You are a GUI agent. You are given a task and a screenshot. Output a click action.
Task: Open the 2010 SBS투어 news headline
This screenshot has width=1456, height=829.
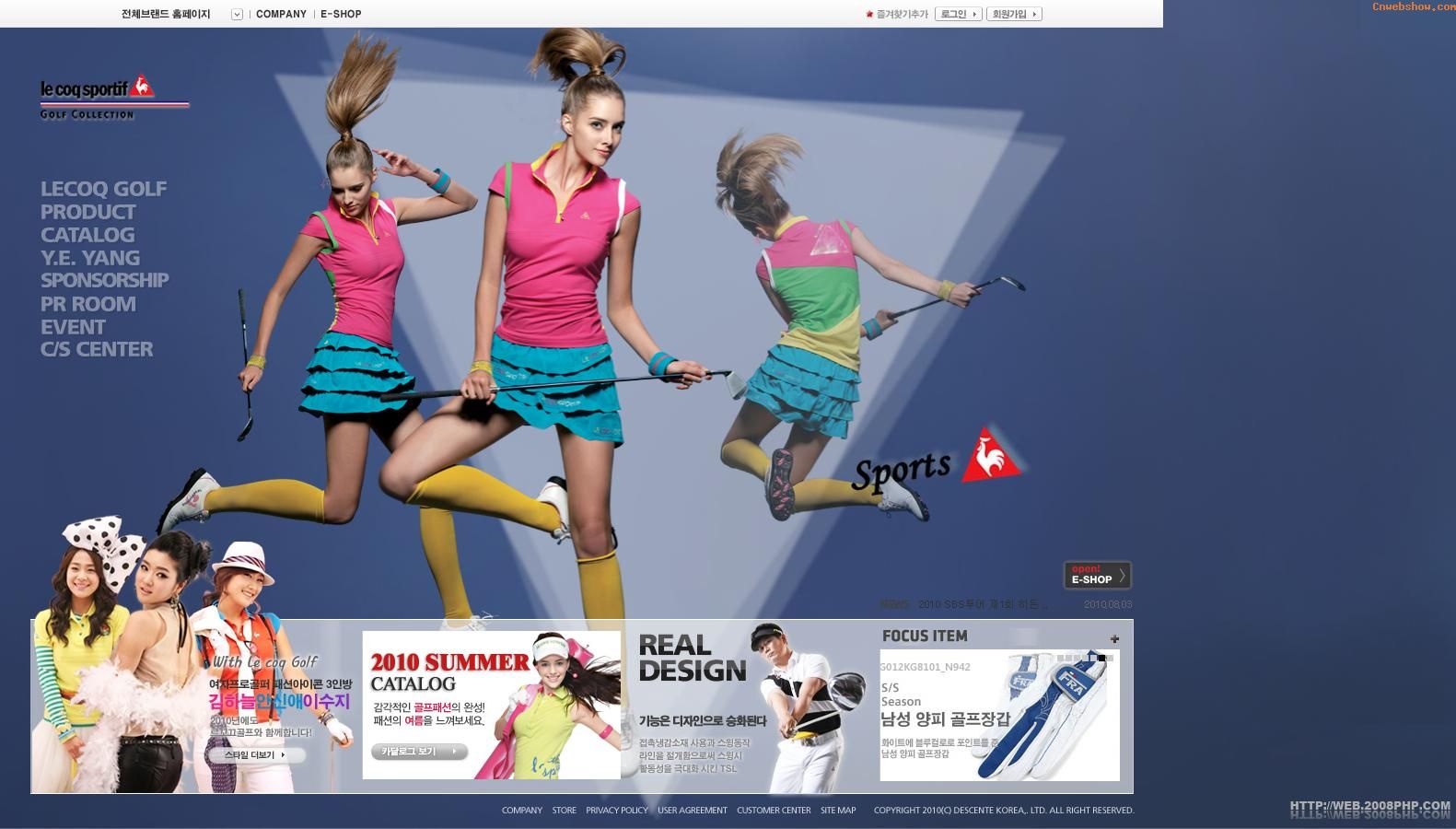pyautogui.click(x=982, y=604)
